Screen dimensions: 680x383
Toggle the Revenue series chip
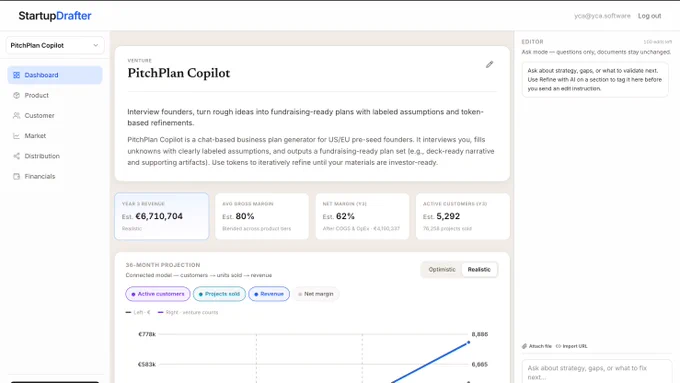click(x=269, y=294)
